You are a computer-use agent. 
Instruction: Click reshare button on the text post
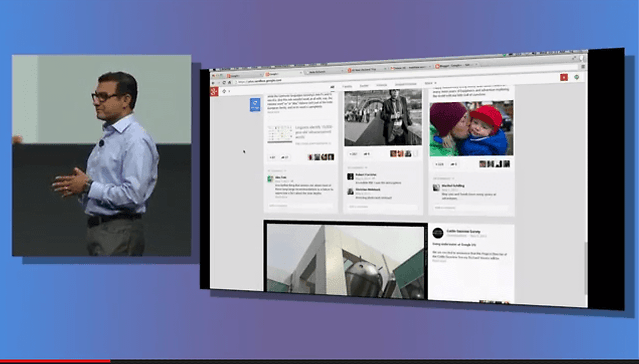[x=284, y=157]
